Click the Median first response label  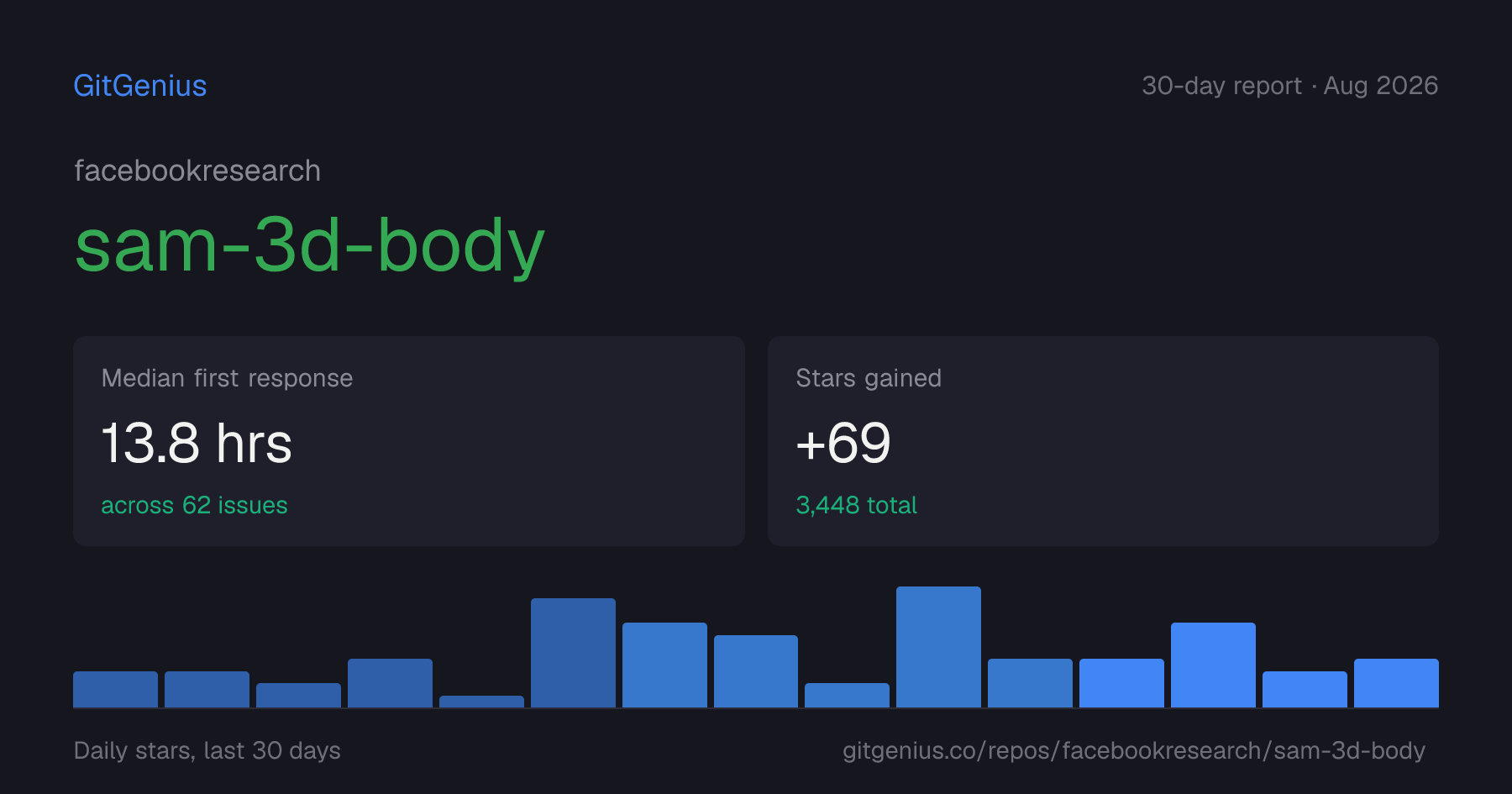point(227,378)
